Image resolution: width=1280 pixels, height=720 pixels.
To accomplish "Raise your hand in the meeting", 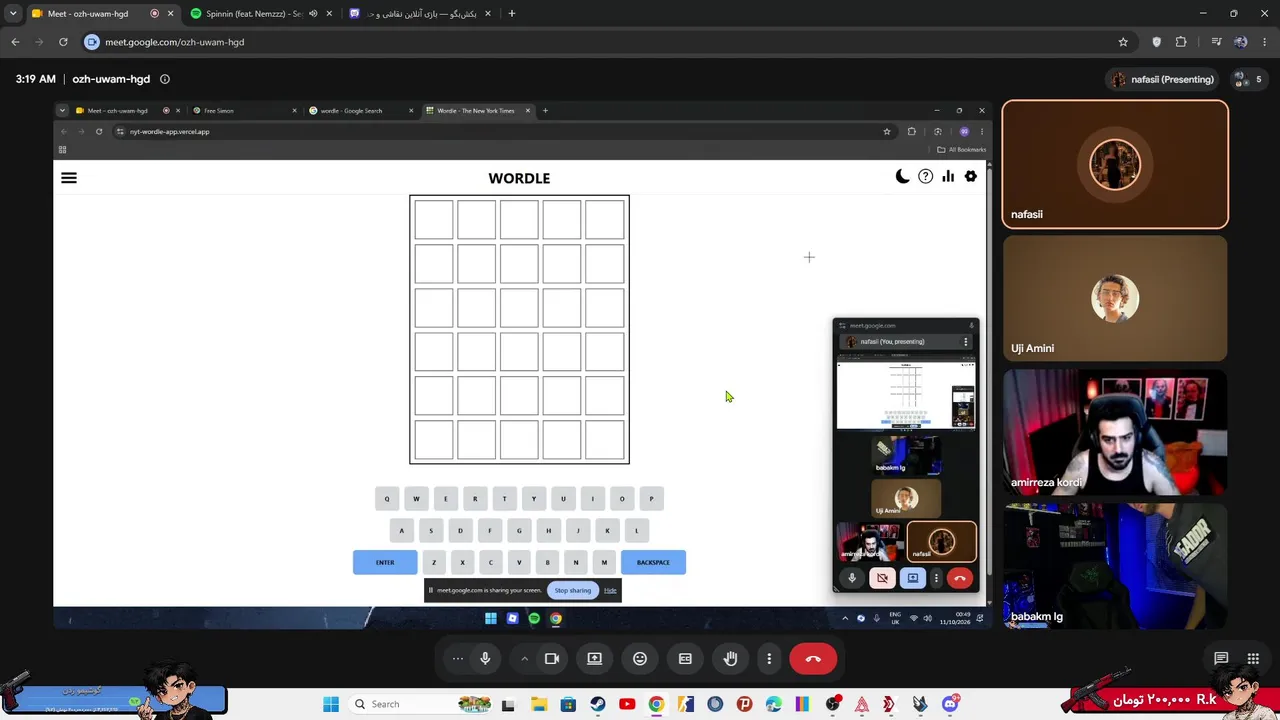I will pos(731,659).
